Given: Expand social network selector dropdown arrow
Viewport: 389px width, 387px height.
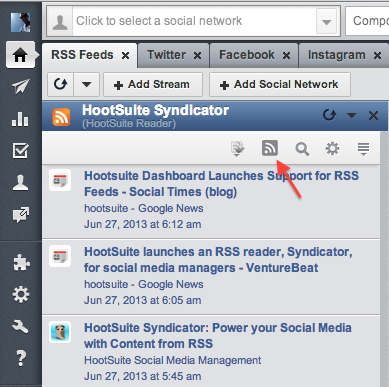Looking at the screenshot, I should (x=326, y=22).
